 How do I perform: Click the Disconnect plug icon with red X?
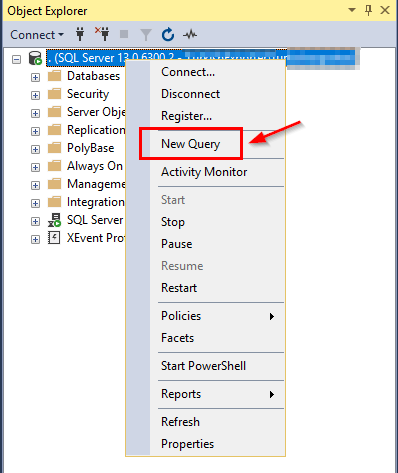pyautogui.click(x=102, y=34)
